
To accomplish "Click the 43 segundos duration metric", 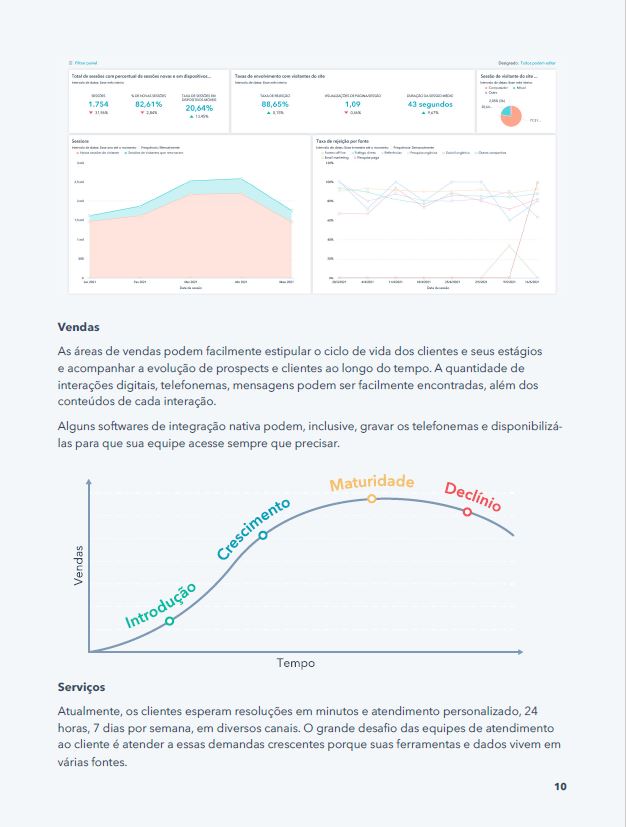I will pyautogui.click(x=431, y=104).
